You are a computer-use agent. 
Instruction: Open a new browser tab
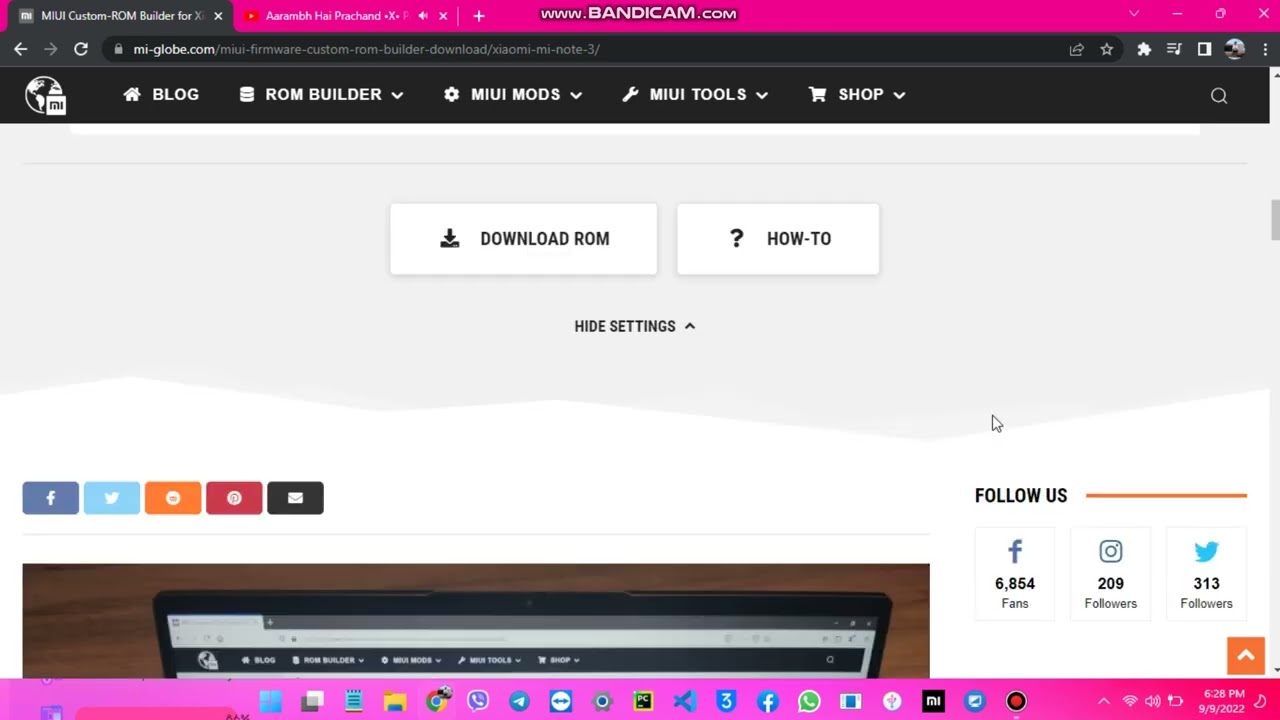tap(479, 16)
